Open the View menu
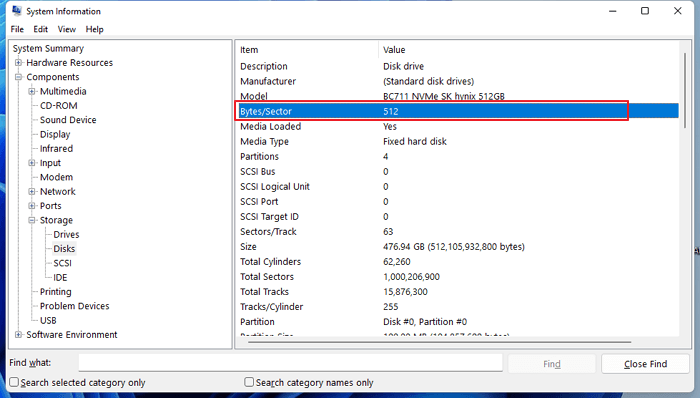 (x=67, y=29)
